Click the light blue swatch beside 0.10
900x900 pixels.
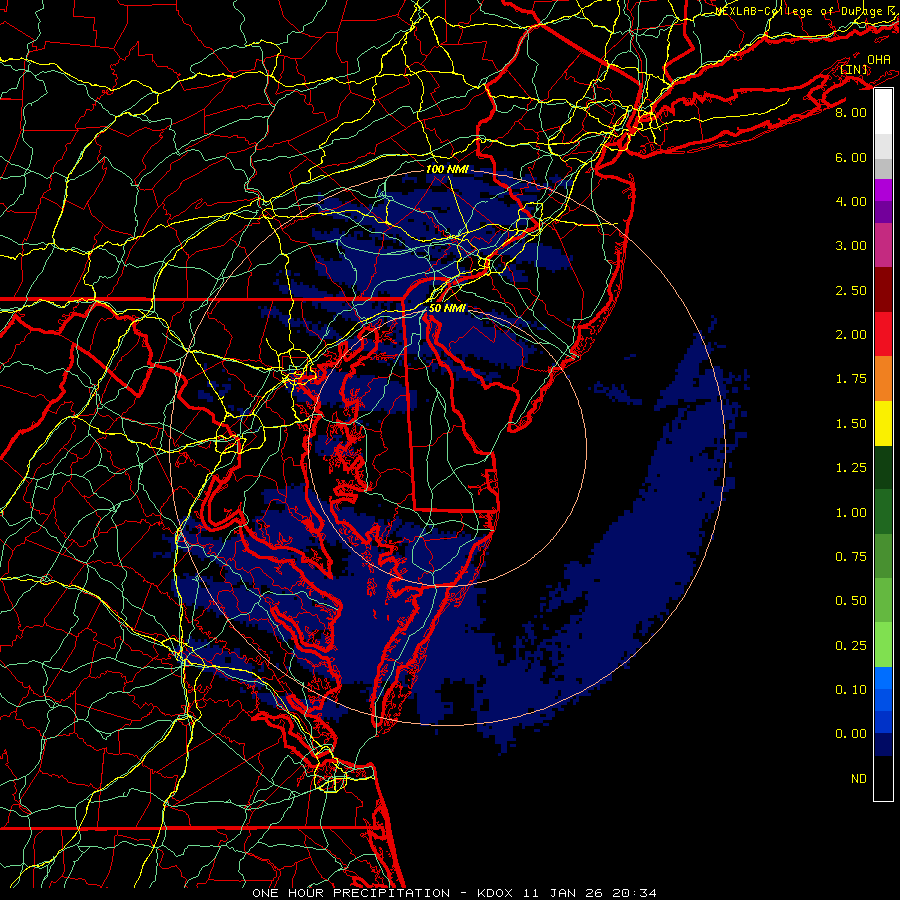click(x=883, y=678)
